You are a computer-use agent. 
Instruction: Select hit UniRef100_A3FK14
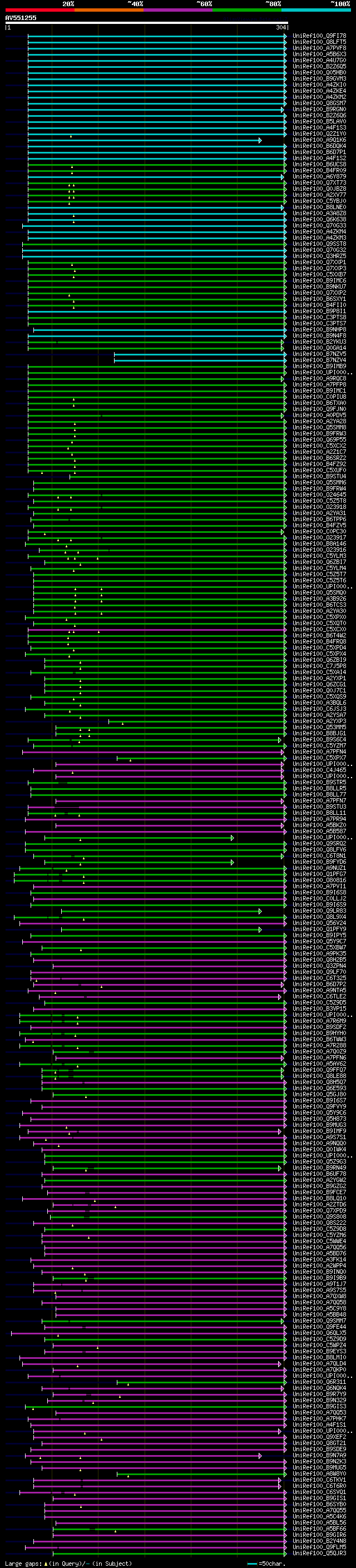point(319,1259)
